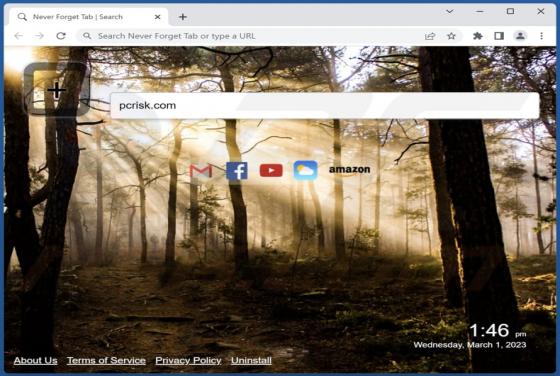Viewport: 560px width, 376px height.
Task: Click the Wednesday, March 1, 2023 date
Action: tap(470, 345)
